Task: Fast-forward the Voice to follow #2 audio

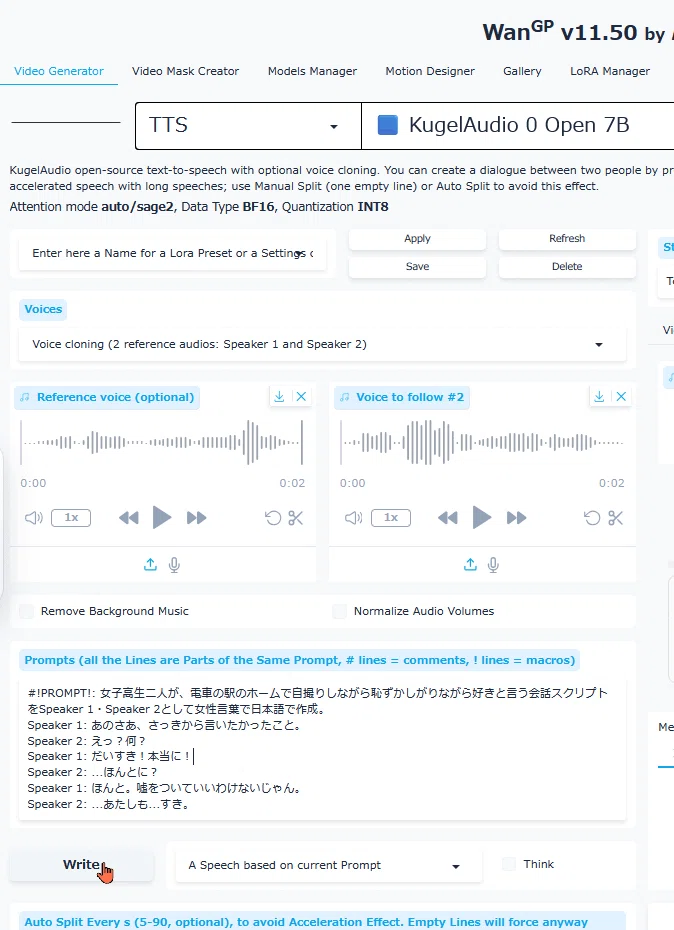Action: (516, 518)
